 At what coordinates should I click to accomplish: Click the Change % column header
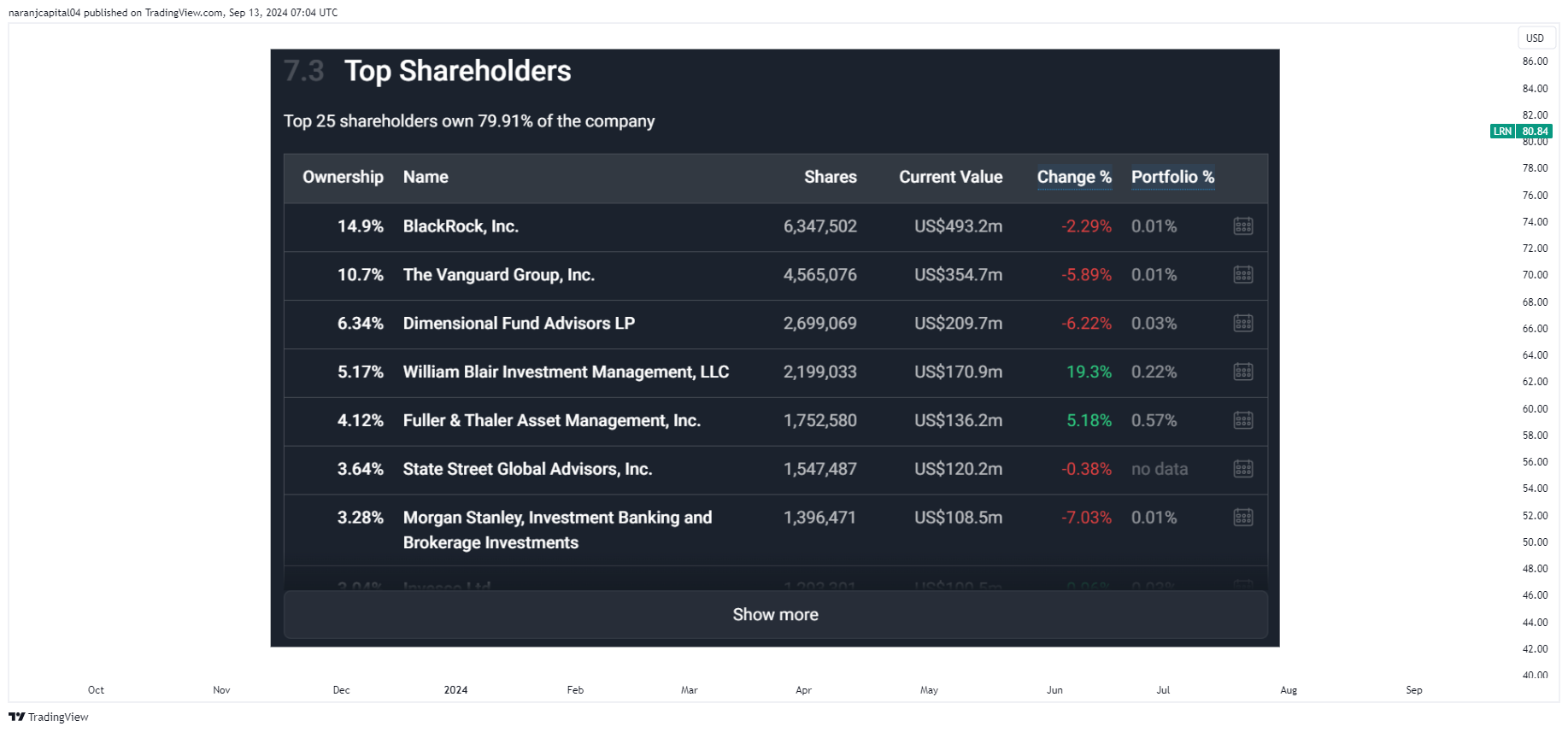(1074, 177)
